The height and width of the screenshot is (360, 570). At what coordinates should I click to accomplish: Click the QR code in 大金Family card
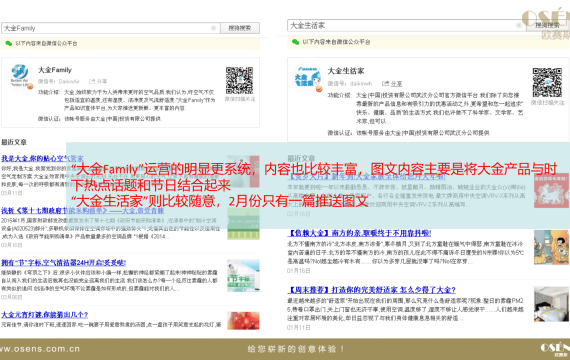coord(239,80)
